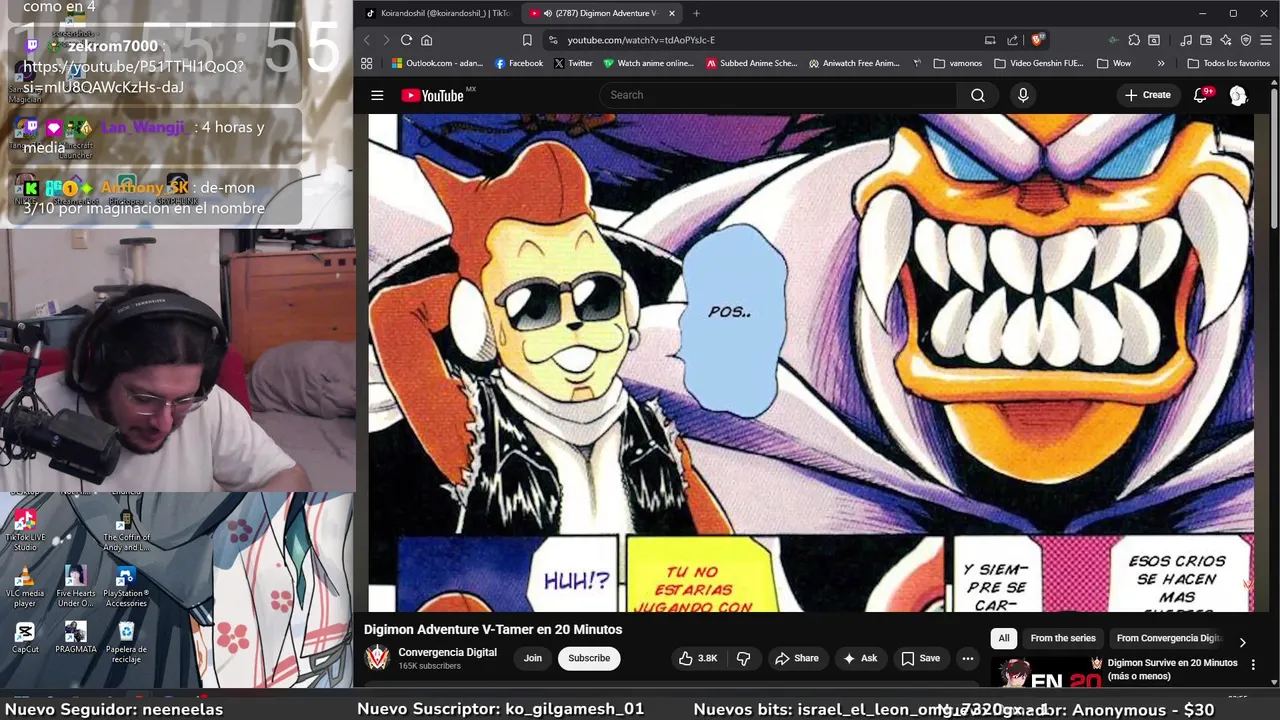Click the video player manga frame
The width and height of the screenshot is (1280, 720).
tap(811, 362)
